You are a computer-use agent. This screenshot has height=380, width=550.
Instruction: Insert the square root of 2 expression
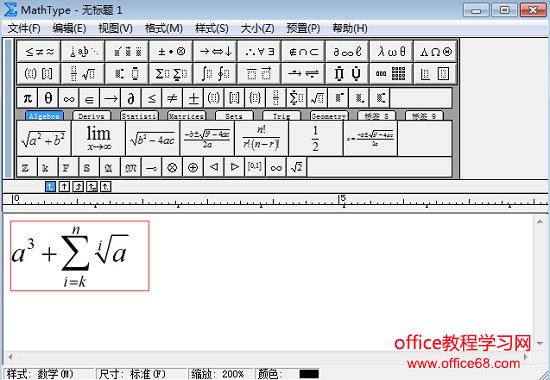click(x=296, y=167)
